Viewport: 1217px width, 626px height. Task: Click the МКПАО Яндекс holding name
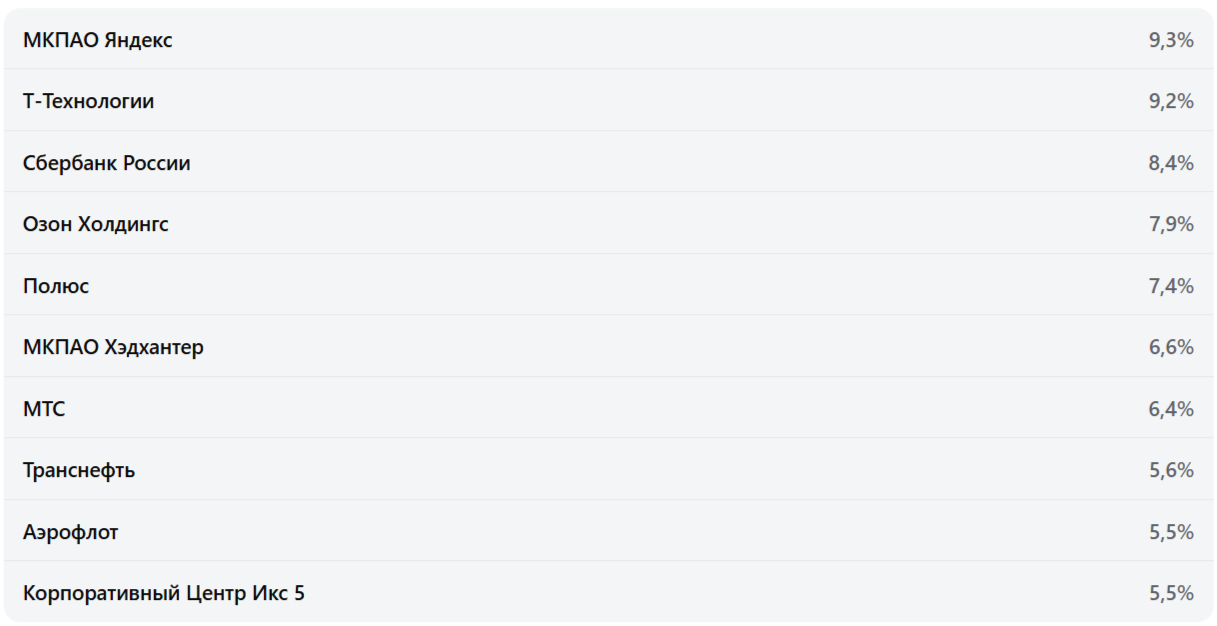pyautogui.click(x=97, y=40)
